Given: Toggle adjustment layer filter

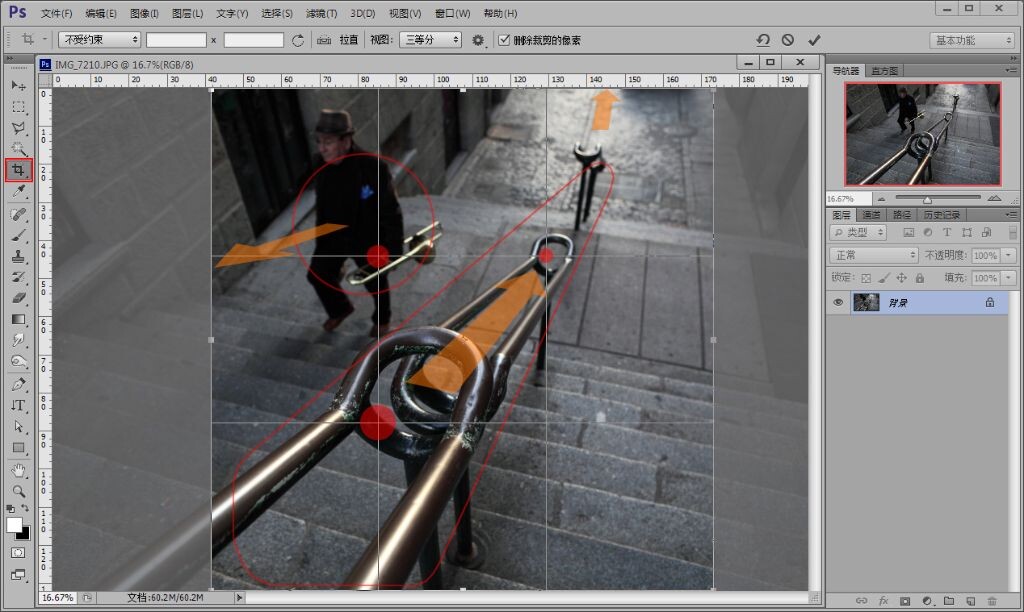Looking at the screenshot, I should click(927, 232).
